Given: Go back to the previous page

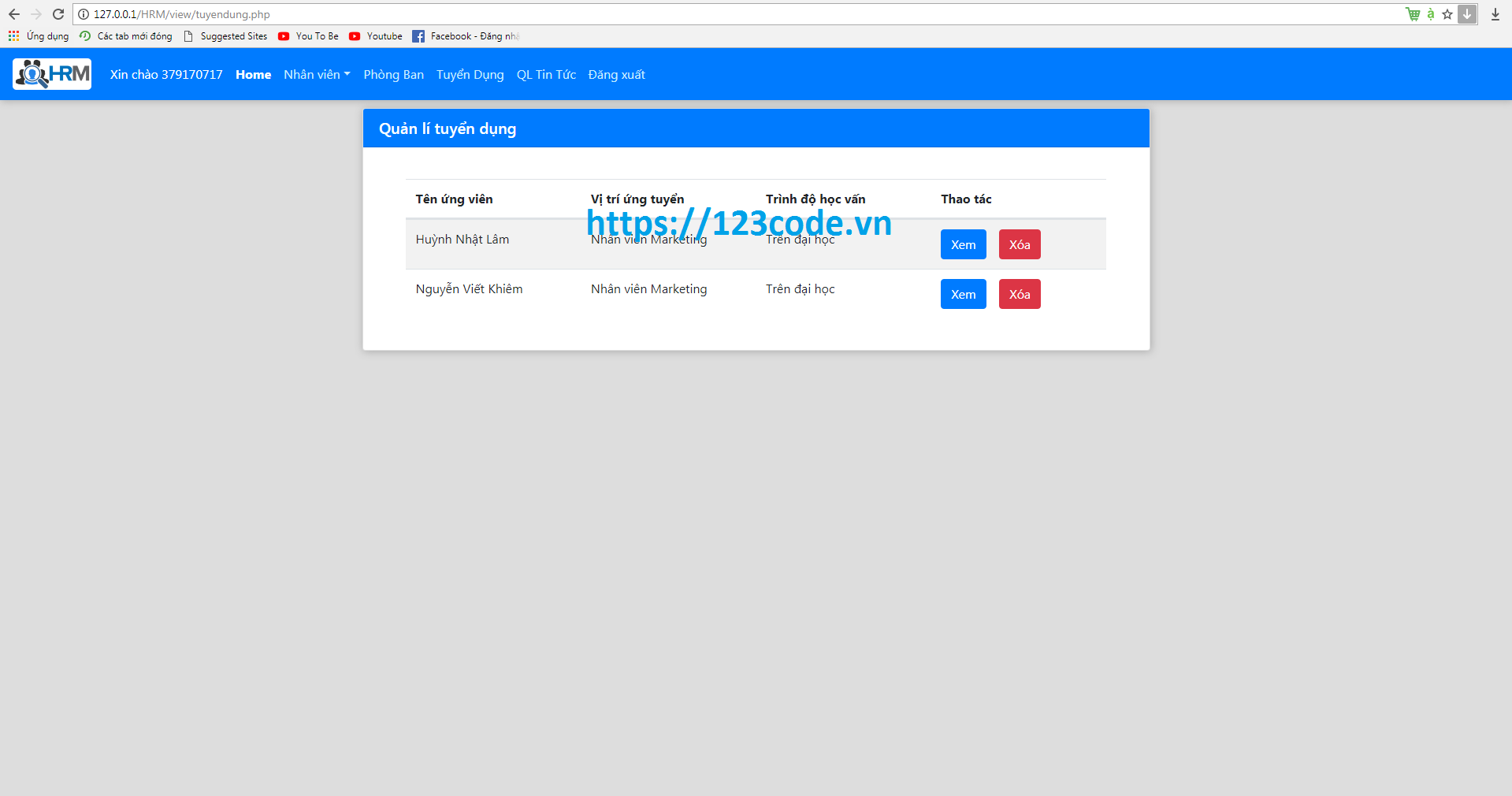Looking at the screenshot, I should tap(13, 14).
